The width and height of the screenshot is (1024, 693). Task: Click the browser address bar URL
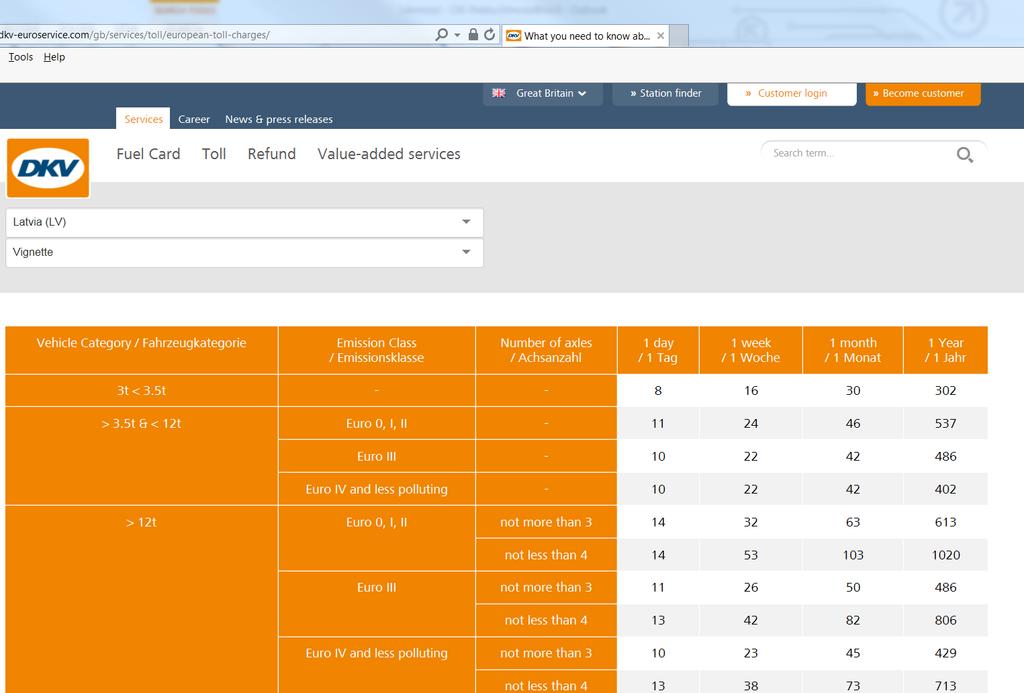pos(135,35)
